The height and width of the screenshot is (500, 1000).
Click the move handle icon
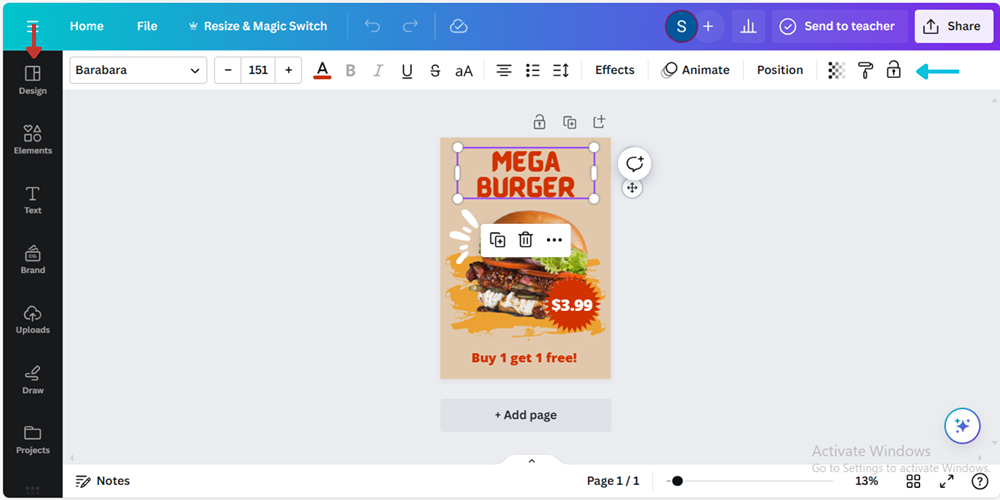(x=632, y=188)
